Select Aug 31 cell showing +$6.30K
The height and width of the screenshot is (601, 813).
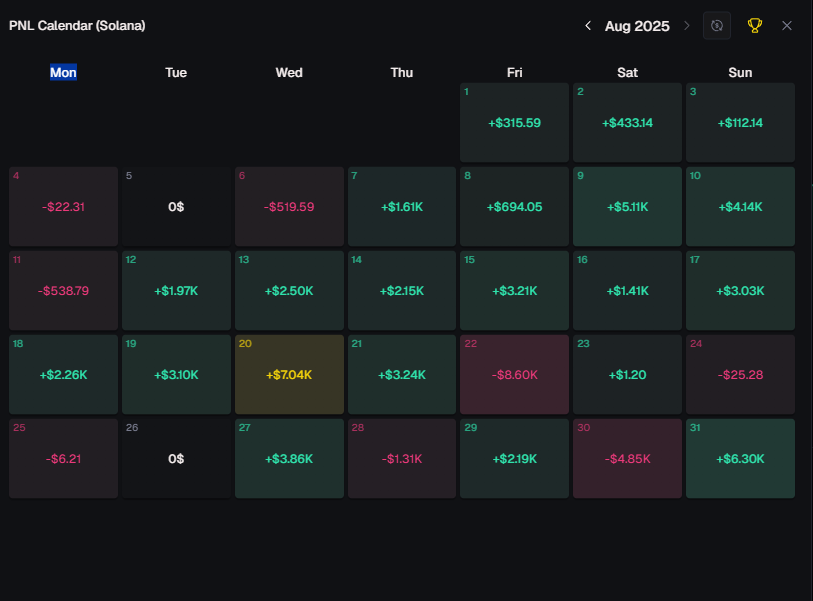(740, 458)
